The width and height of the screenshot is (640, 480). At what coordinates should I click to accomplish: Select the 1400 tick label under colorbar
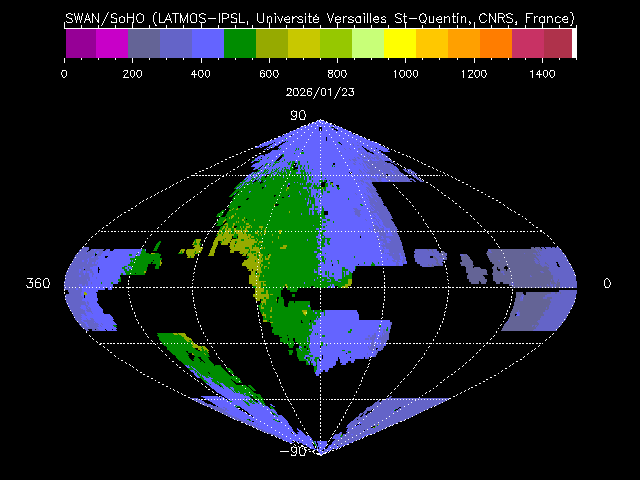[541, 74]
